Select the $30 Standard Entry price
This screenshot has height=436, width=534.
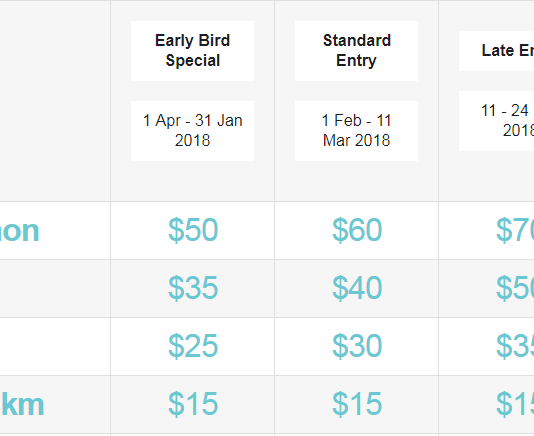coord(357,346)
